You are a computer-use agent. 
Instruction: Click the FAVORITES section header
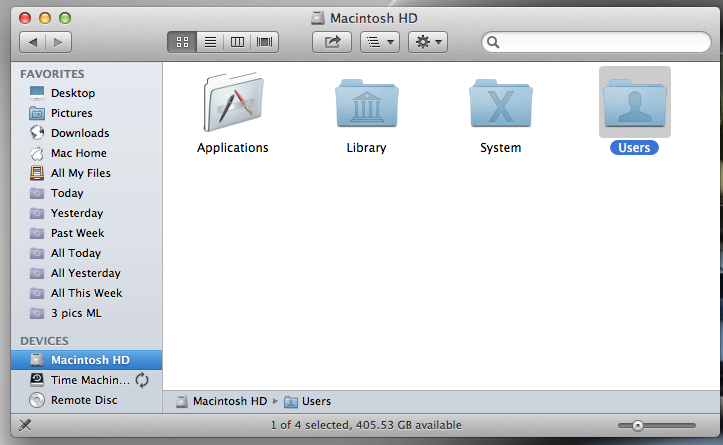click(x=52, y=74)
